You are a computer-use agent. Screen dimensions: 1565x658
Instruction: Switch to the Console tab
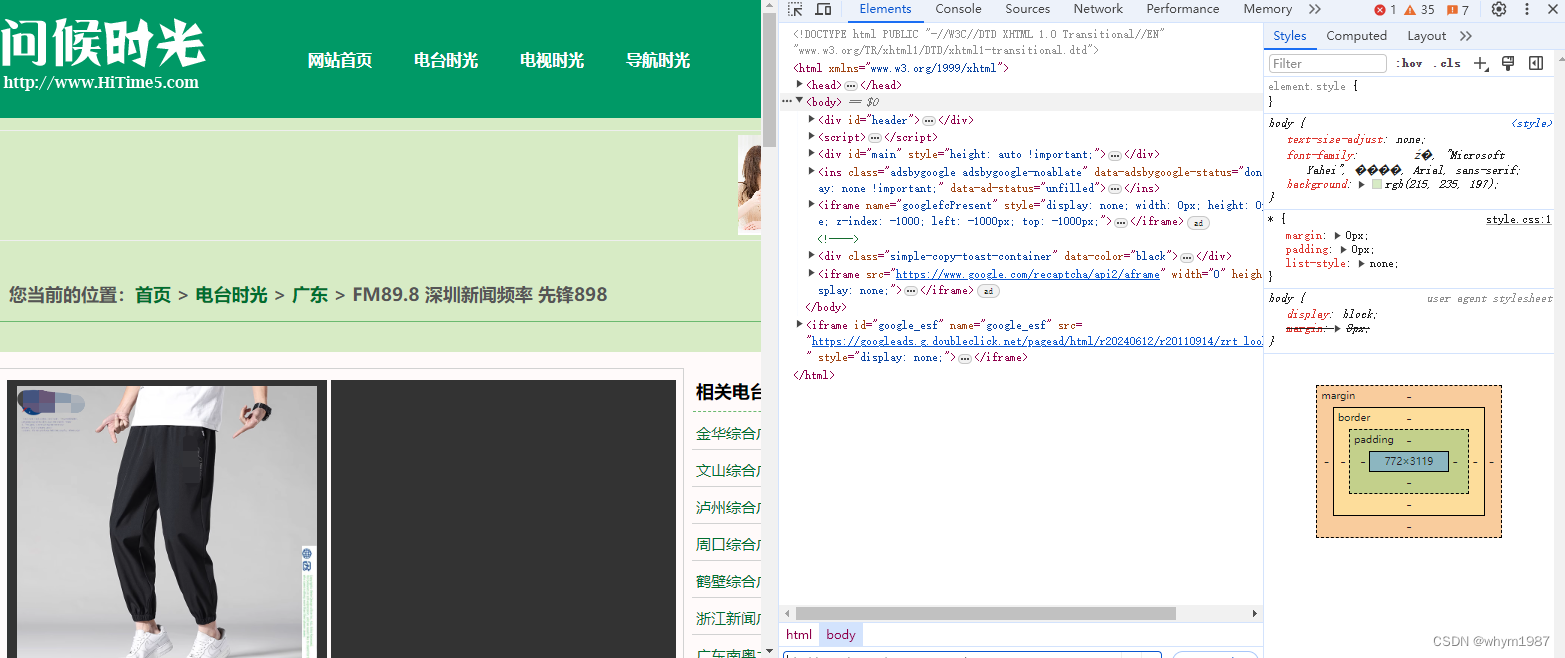click(x=958, y=9)
